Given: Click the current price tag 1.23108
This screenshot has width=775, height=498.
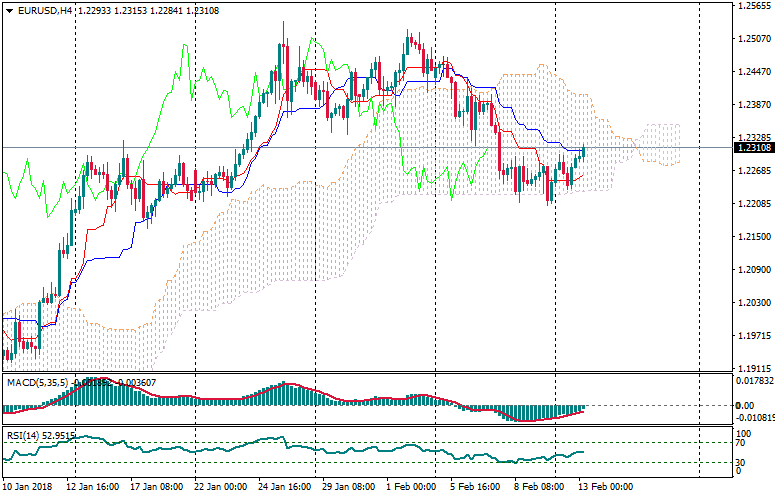Looking at the screenshot, I should coord(752,148).
